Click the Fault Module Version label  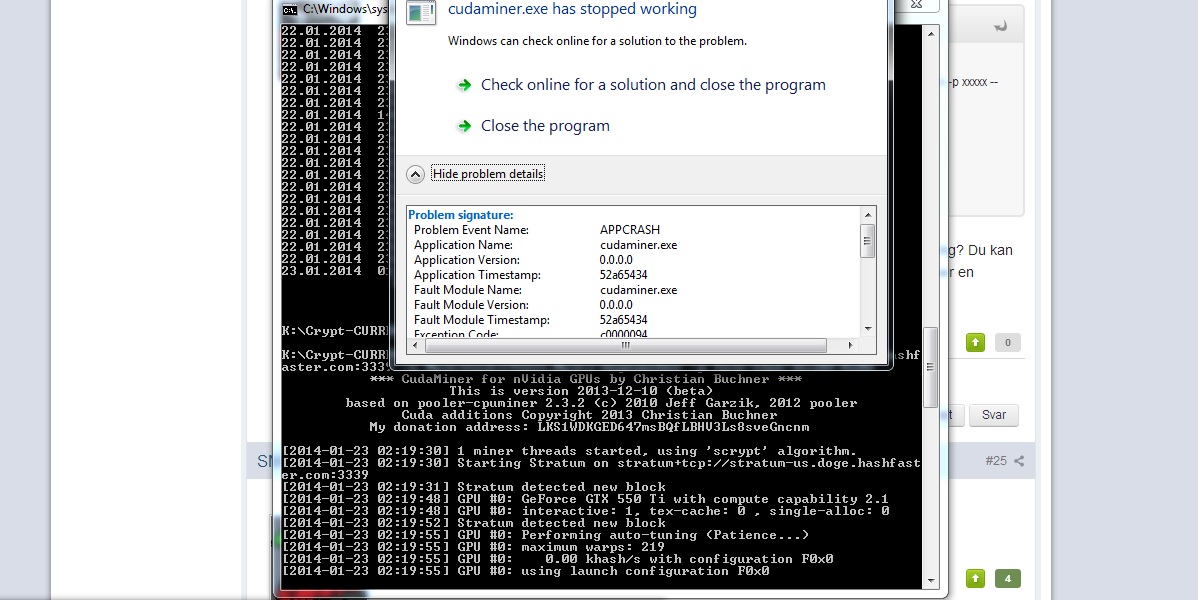(x=471, y=305)
